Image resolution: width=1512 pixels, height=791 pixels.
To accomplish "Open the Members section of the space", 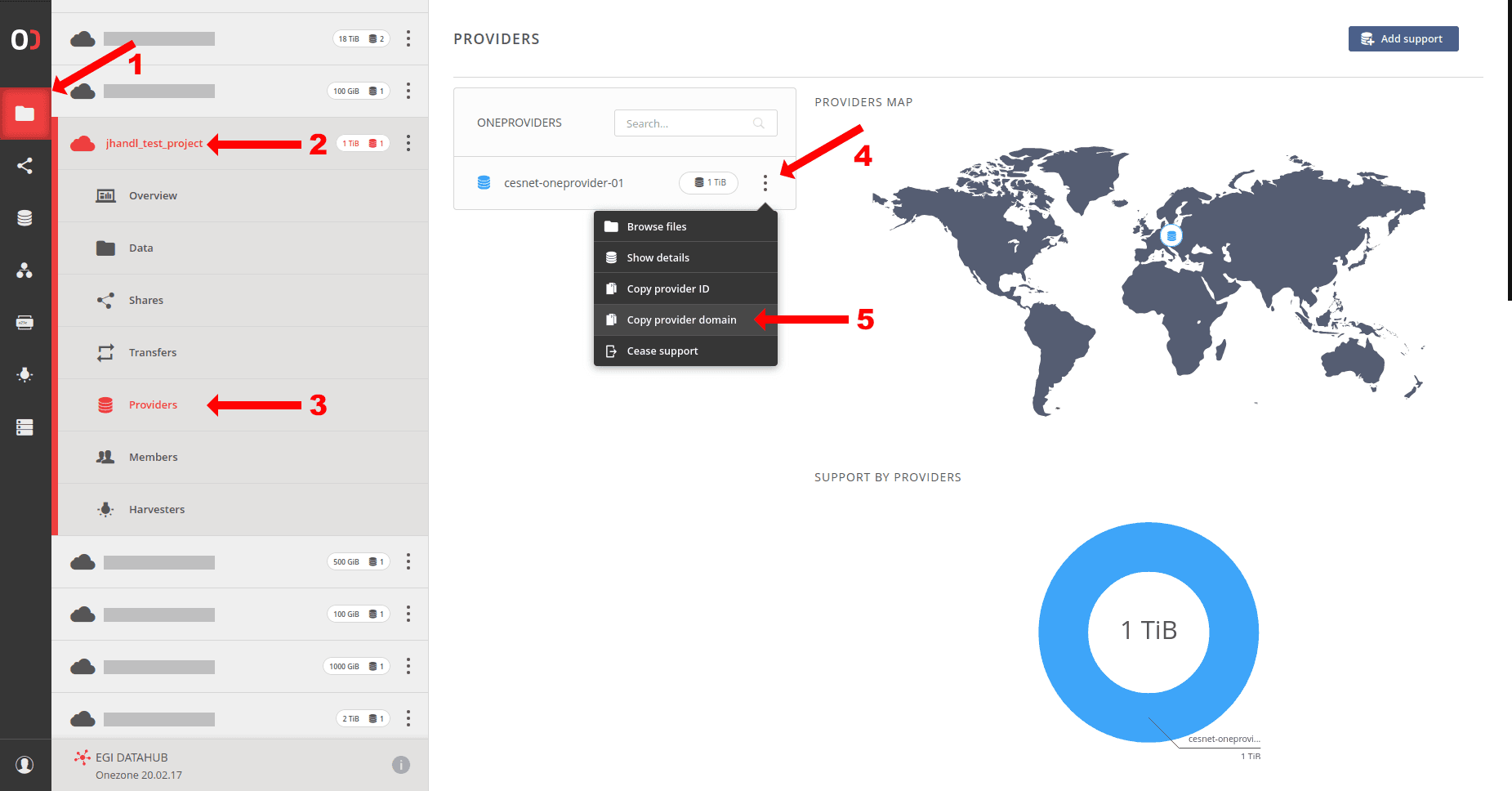I will pyautogui.click(x=153, y=458).
